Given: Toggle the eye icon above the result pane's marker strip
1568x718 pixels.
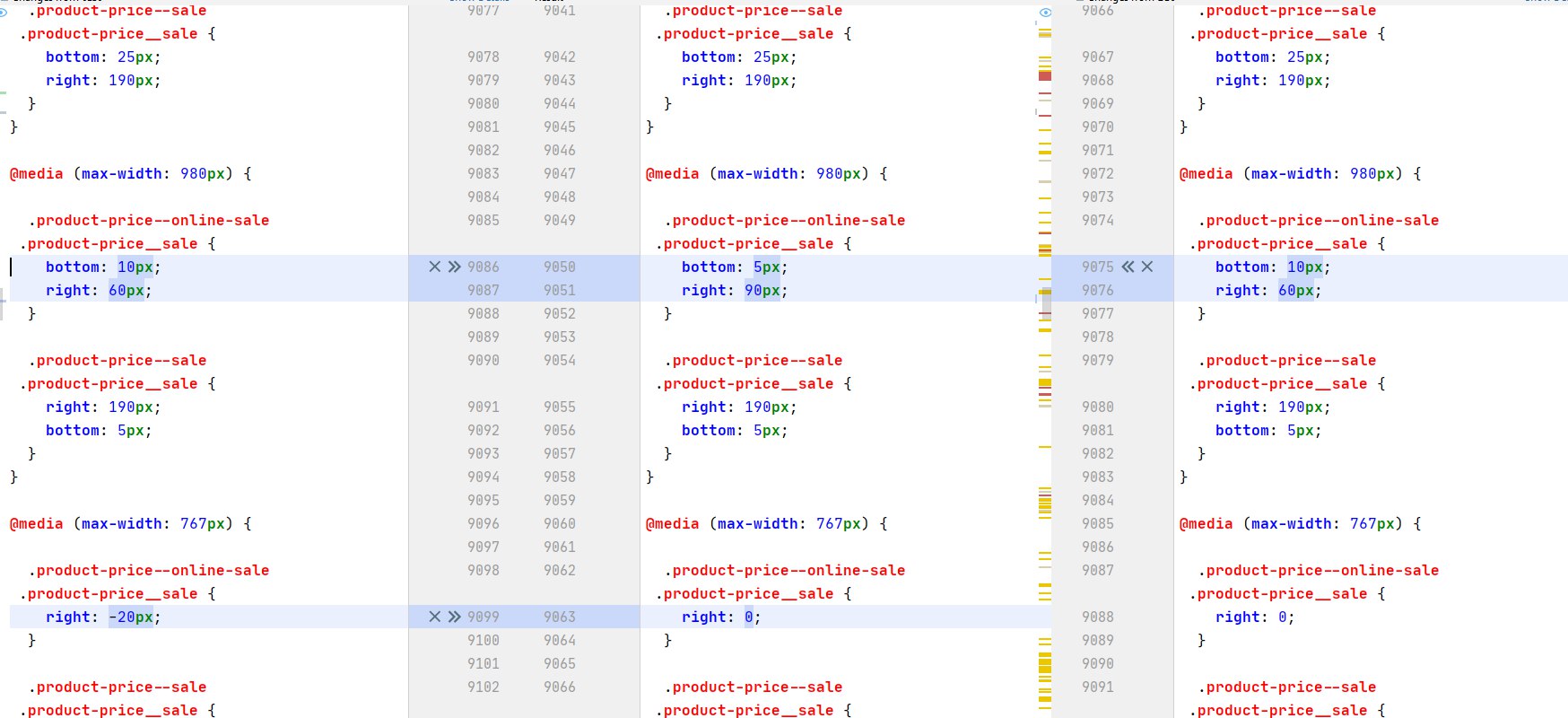Looking at the screenshot, I should click(1045, 13).
